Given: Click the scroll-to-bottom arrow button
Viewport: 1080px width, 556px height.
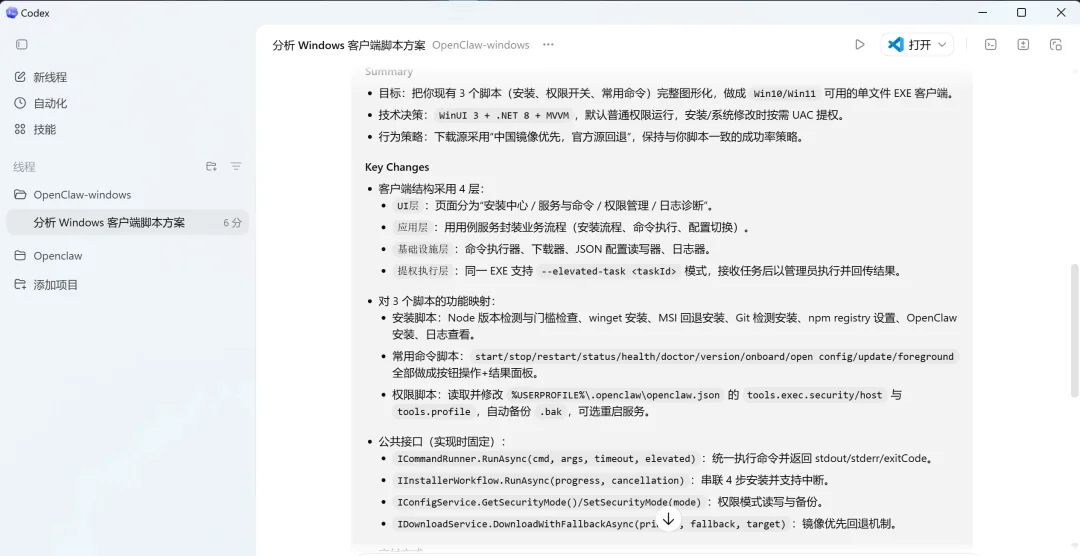Looking at the screenshot, I should click(668, 519).
